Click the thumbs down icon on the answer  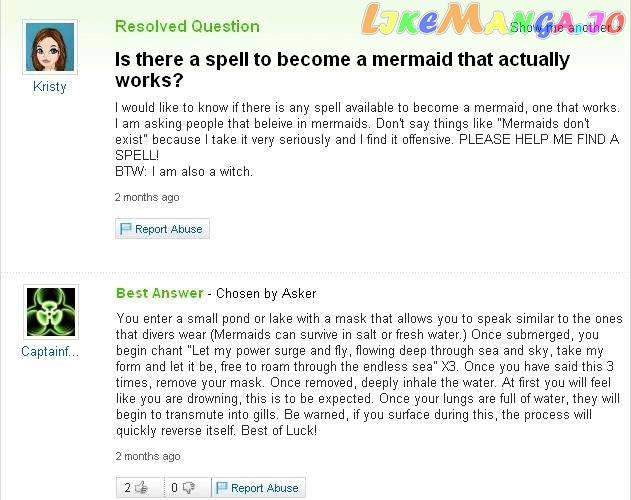[188, 488]
